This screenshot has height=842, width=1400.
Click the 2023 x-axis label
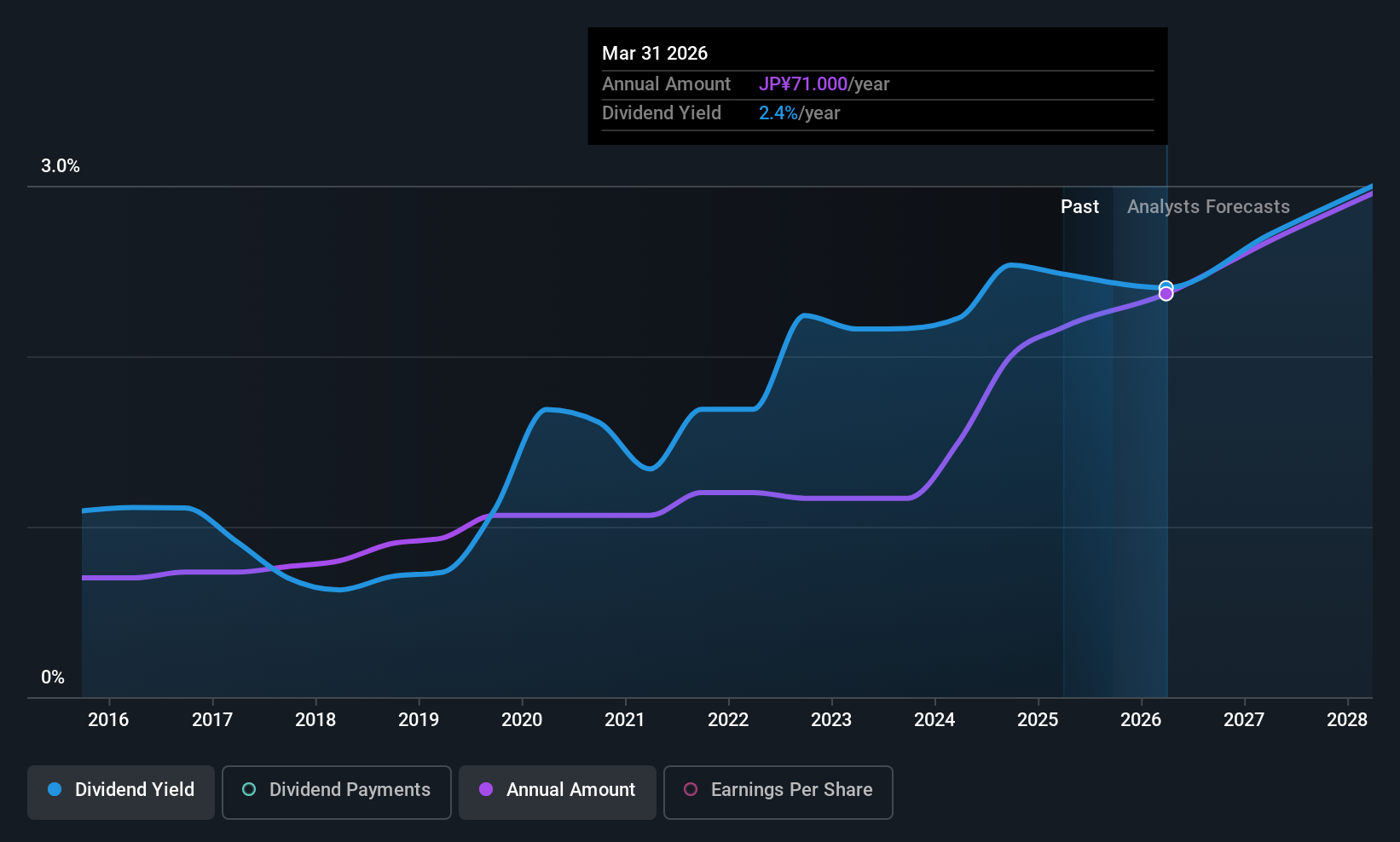[831, 719]
